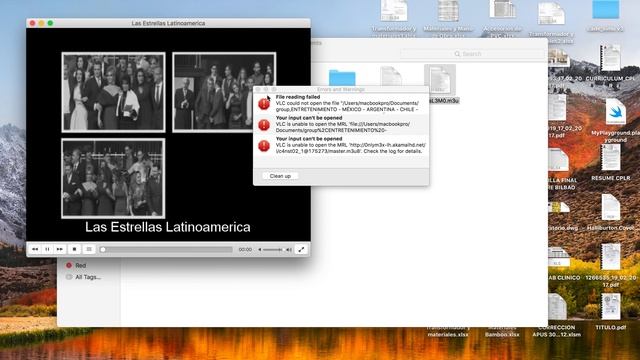Toggle the VLC playlist view button
Image resolution: width=640 pixels, height=360 pixels.
89,249
